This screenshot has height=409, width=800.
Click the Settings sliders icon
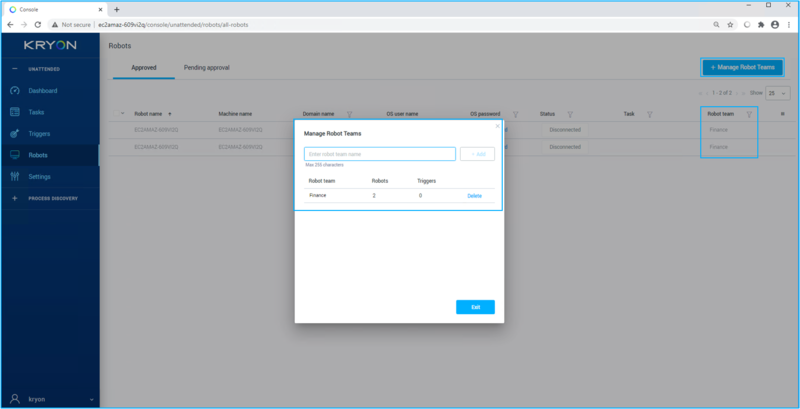pyautogui.click(x=14, y=177)
